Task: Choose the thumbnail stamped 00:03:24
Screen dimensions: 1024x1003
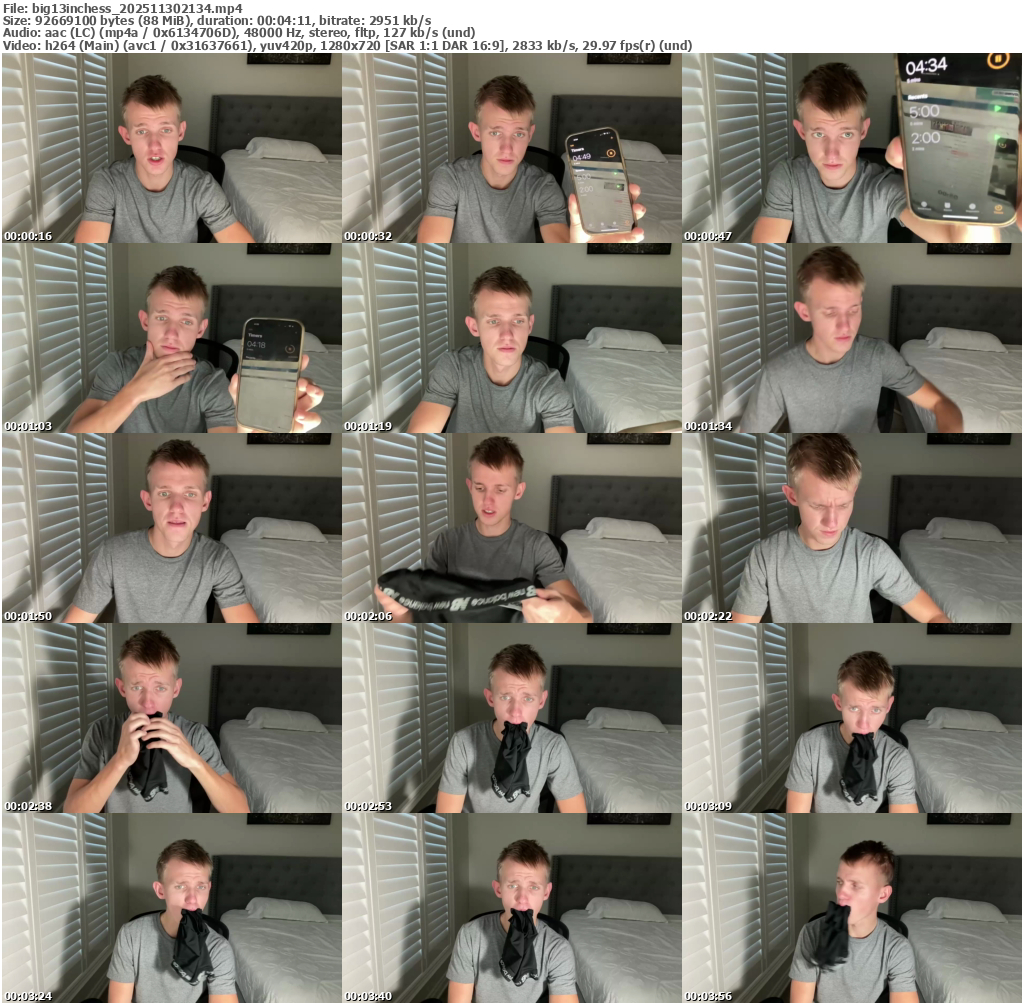Action: tap(171, 908)
